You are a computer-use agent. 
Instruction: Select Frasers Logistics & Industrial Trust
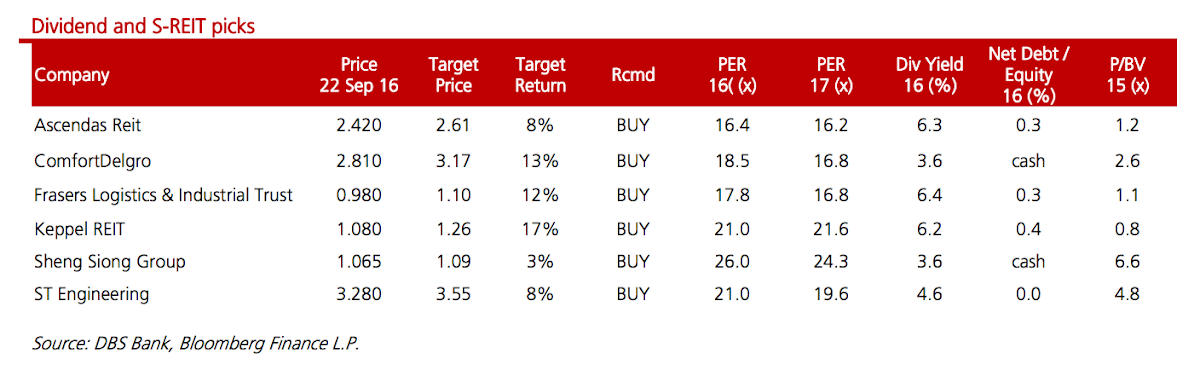(x=164, y=195)
